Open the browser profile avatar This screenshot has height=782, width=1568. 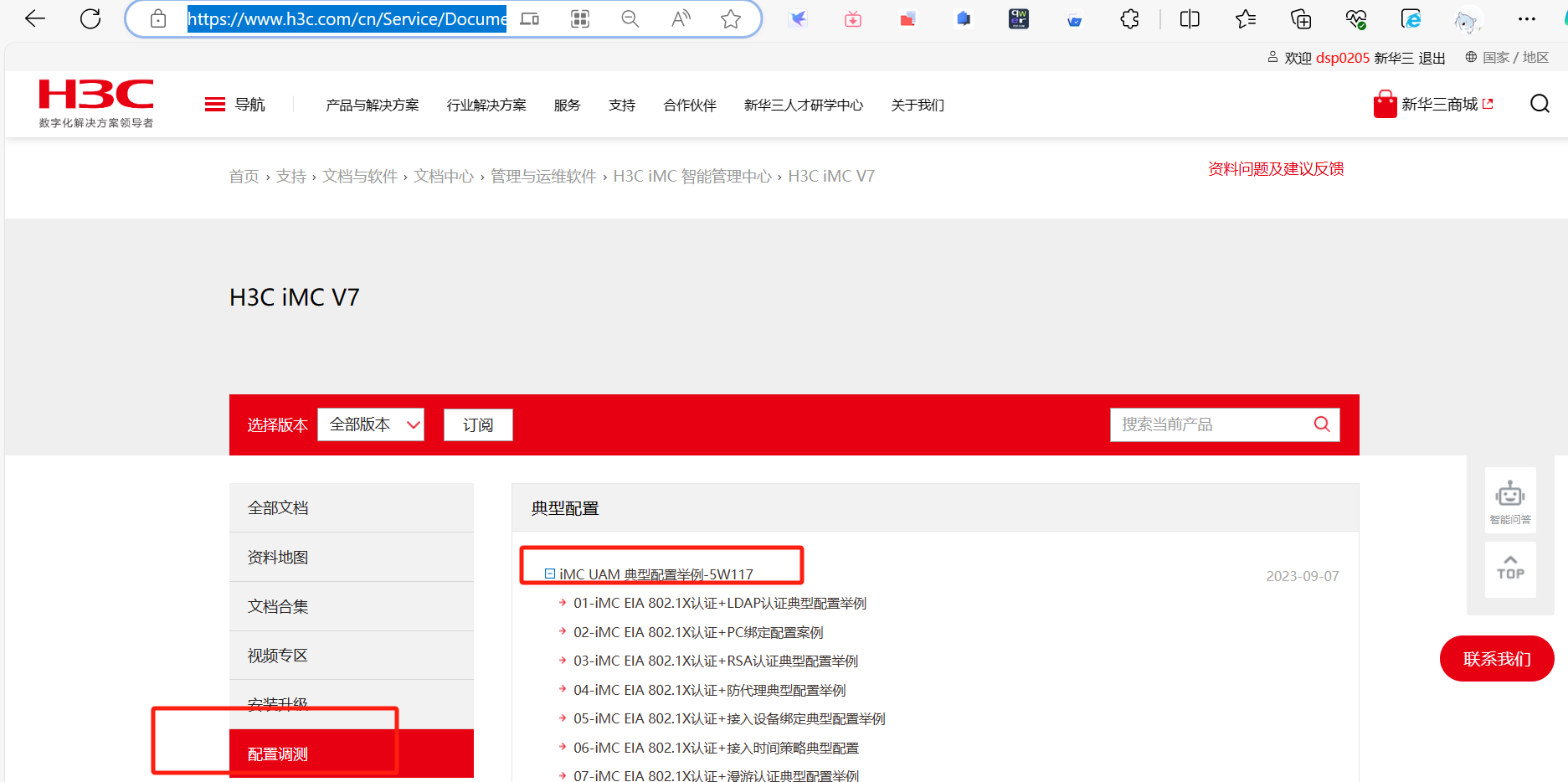coord(1467,20)
